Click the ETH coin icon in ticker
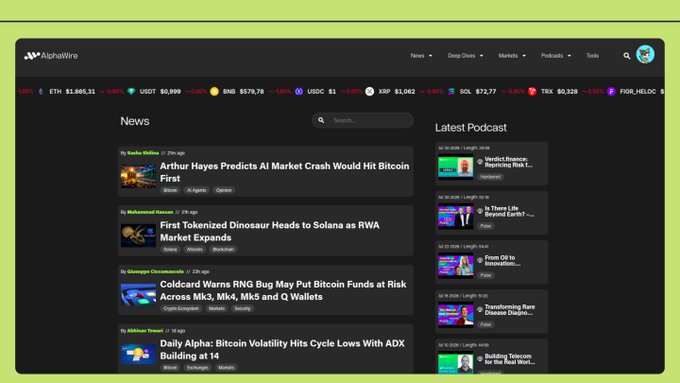 click(x=41, y=92)
